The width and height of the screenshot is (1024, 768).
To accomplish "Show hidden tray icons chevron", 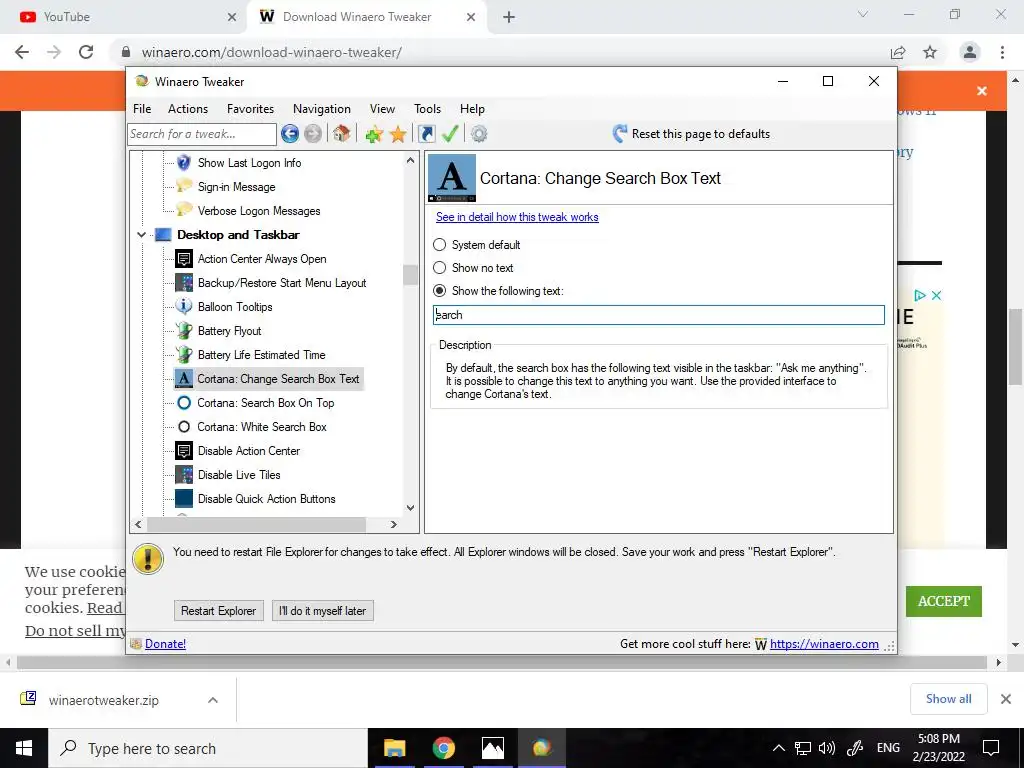I will point(778,748).
